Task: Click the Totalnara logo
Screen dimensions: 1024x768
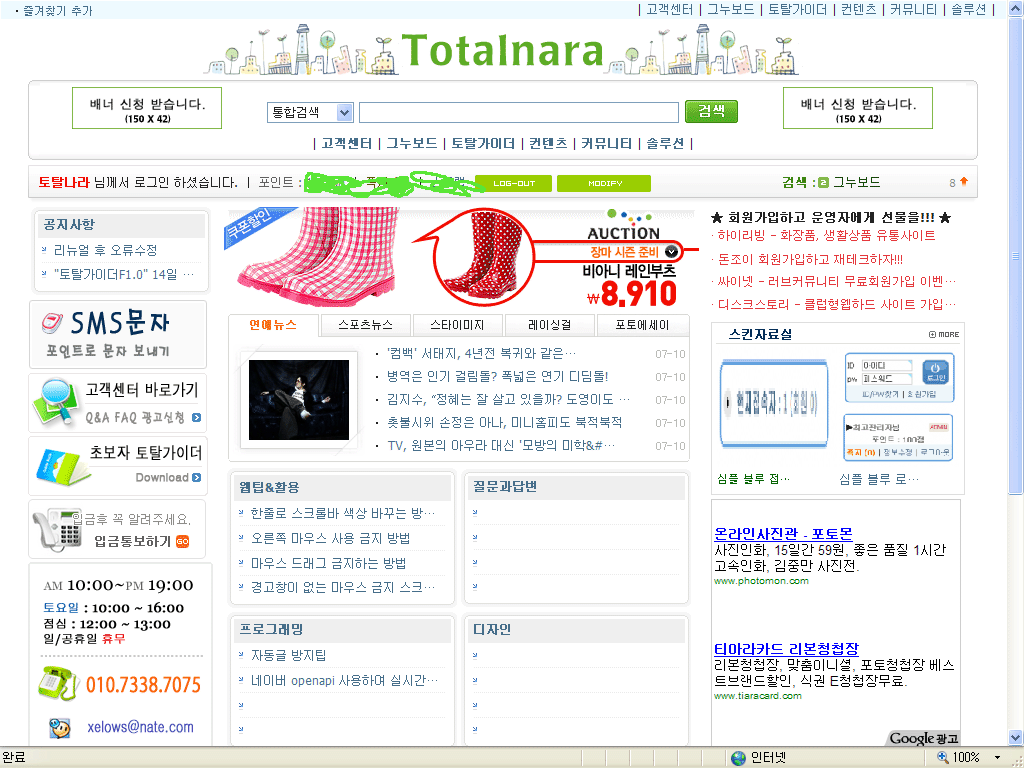Action: tap(502, 50)
